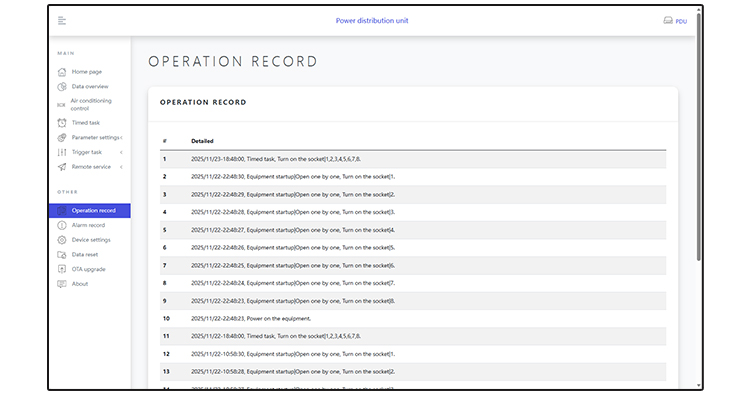Click the Power distribution unit title link

point(372,21)
